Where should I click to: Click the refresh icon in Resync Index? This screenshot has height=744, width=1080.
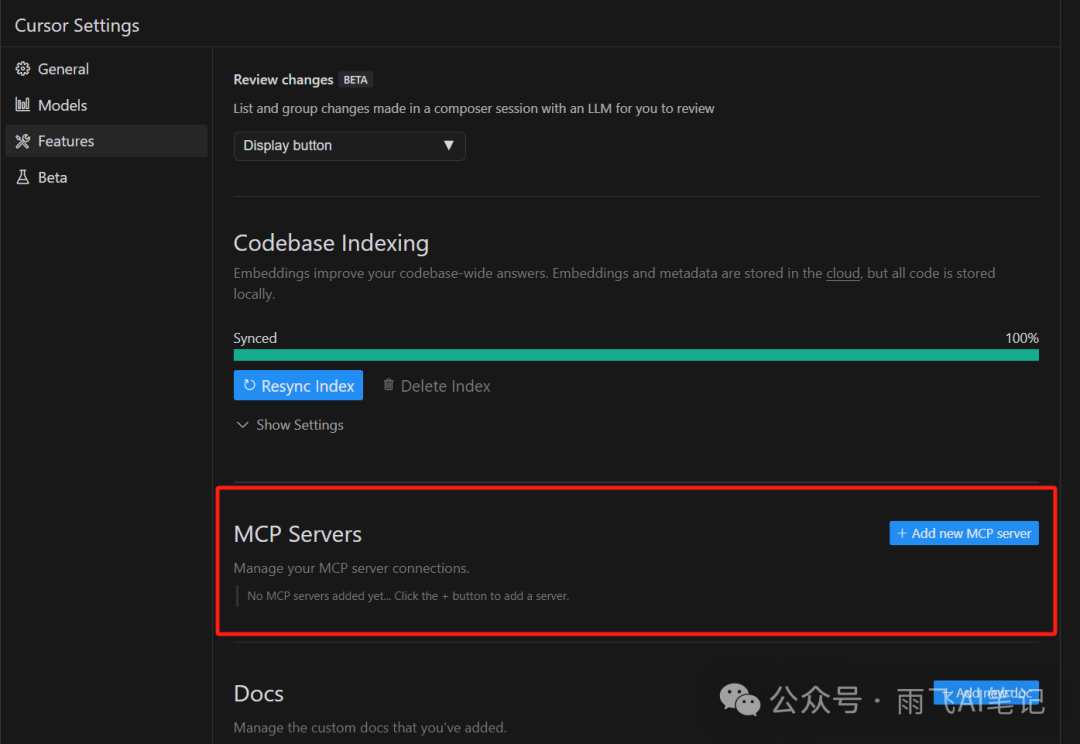249,385
